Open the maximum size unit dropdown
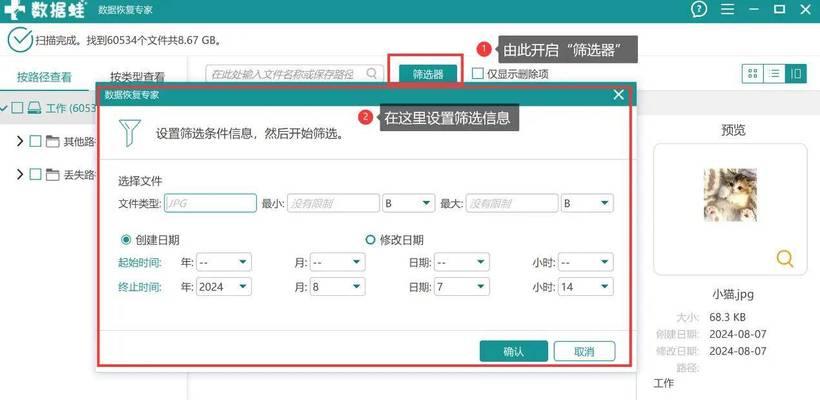The width and height of the screenshot is (820, 400). coord(587,203)
